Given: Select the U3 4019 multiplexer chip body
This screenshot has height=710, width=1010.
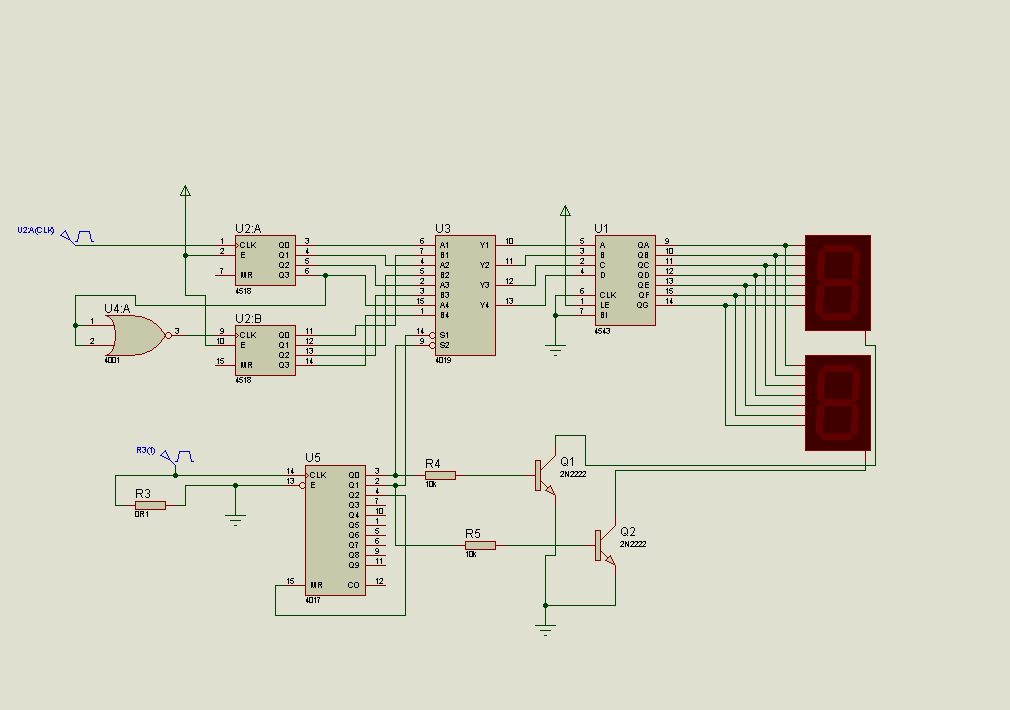Looking at the screenshot, I should 465,295.
